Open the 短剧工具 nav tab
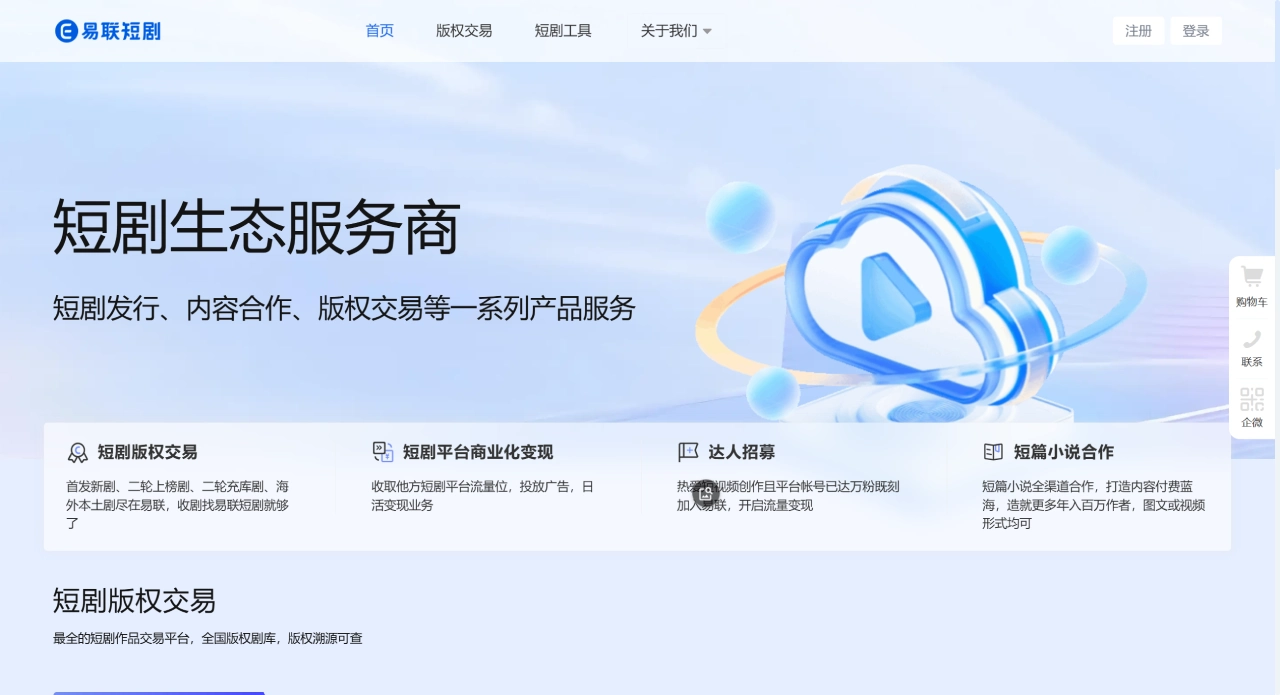The image size is (1280, 695). 563,31
